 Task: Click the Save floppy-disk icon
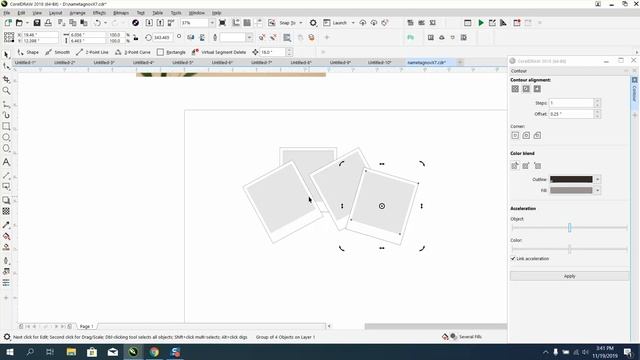tap(37, 23)
